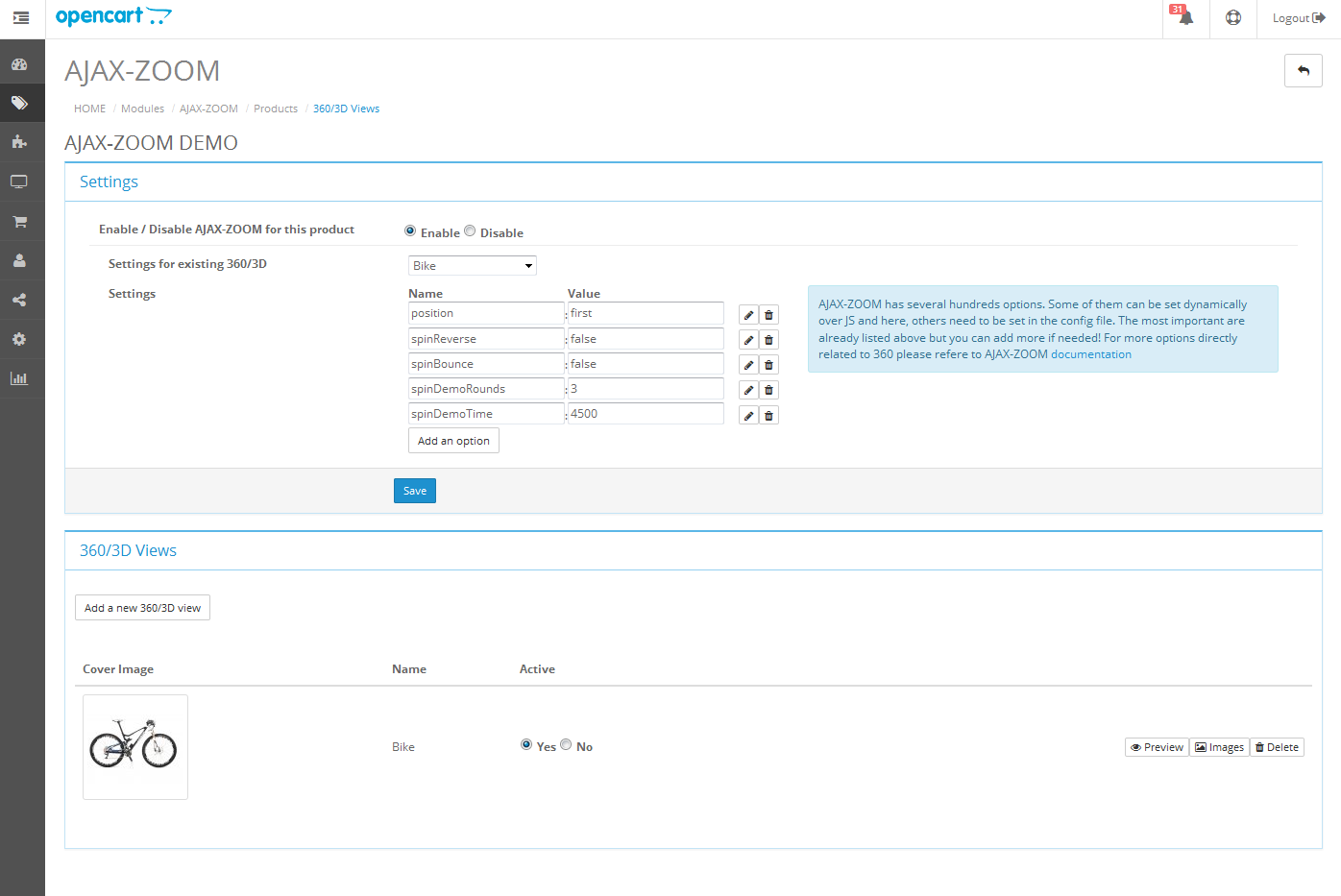Open Design monitor icon in sidebar
Viewport: 1341px width, 896px height.
[x=19, y=182]
